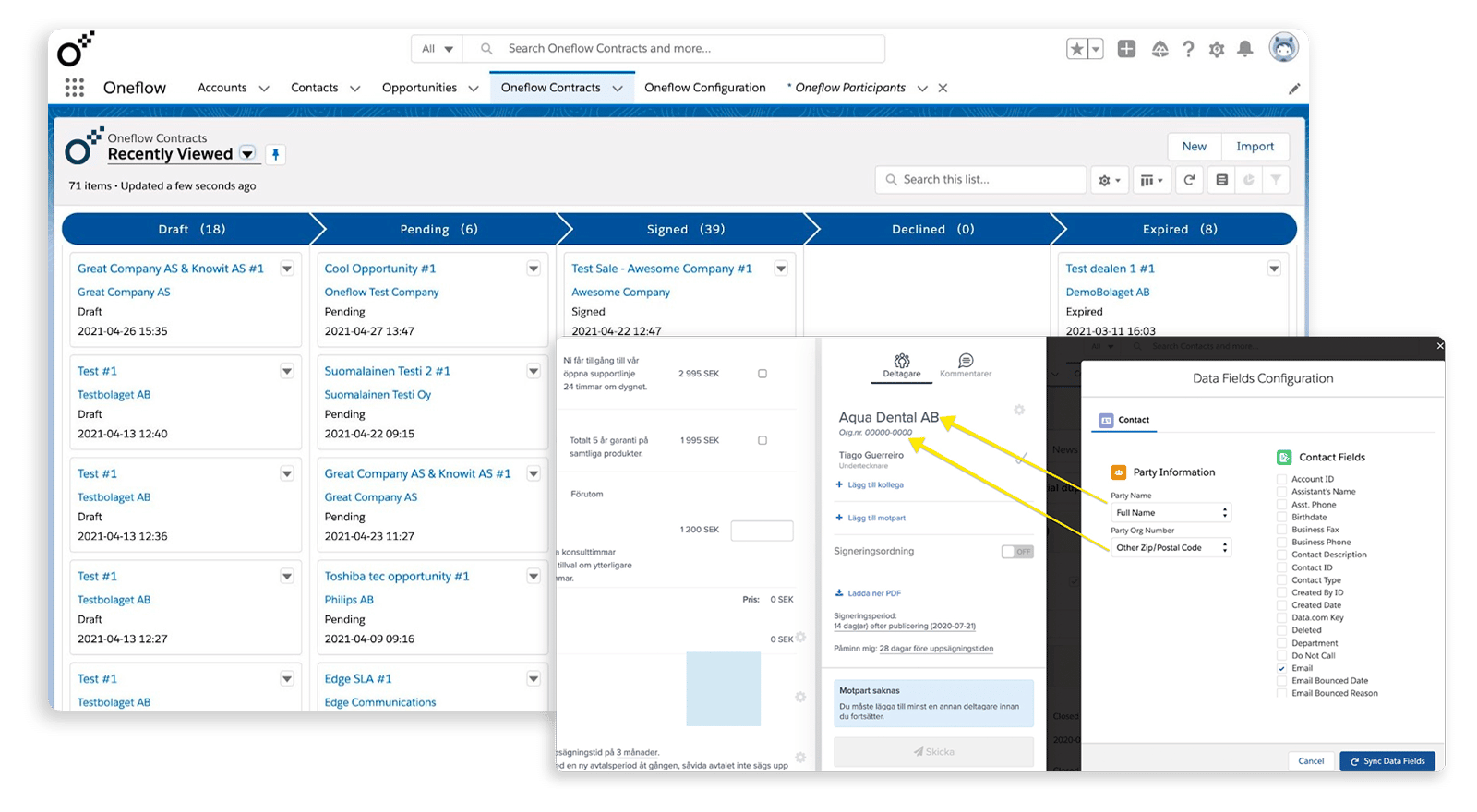
Task: Open the Setup gear in header
Action: click(x=1217, y=49)
